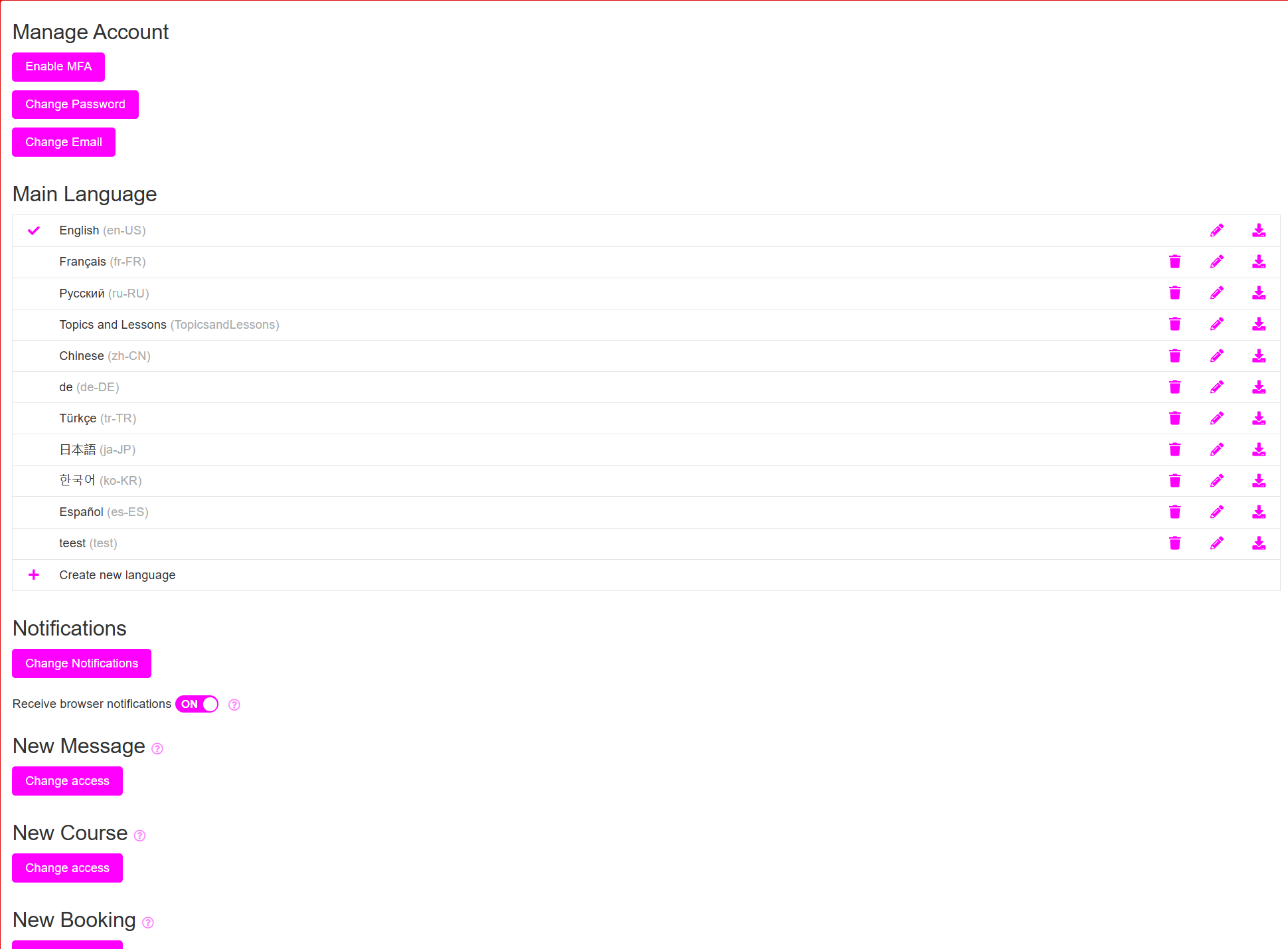Click plus icon to create language
Screen dimensions: 1288x949
[x=34, y=575]
